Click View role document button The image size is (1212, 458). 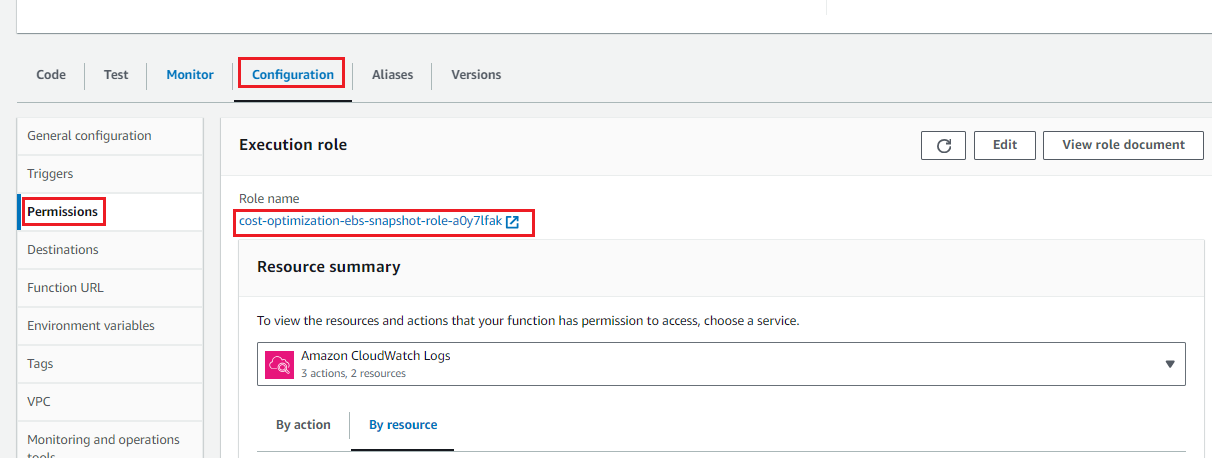1123,145
